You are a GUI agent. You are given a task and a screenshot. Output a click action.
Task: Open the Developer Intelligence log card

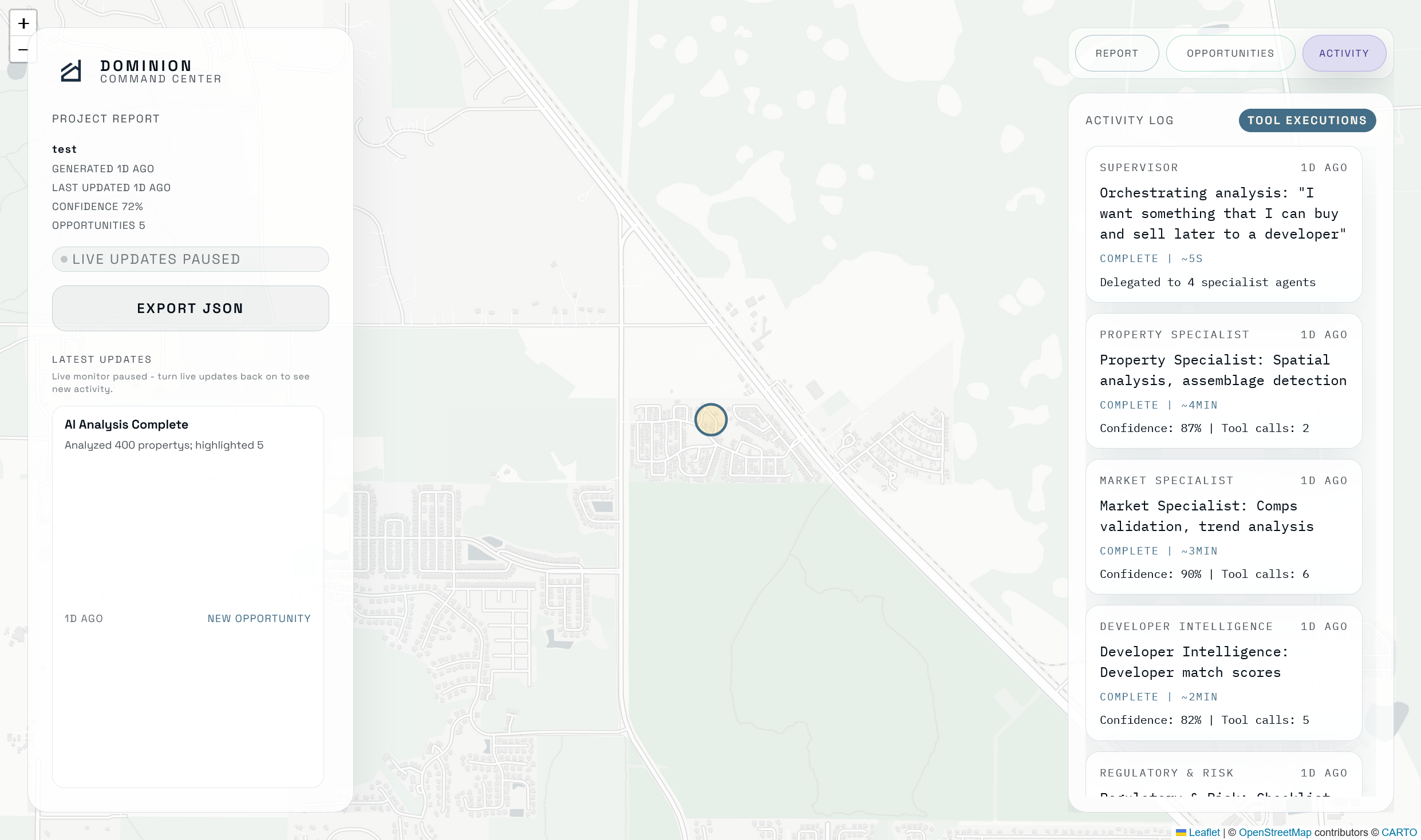point(1223,672)
